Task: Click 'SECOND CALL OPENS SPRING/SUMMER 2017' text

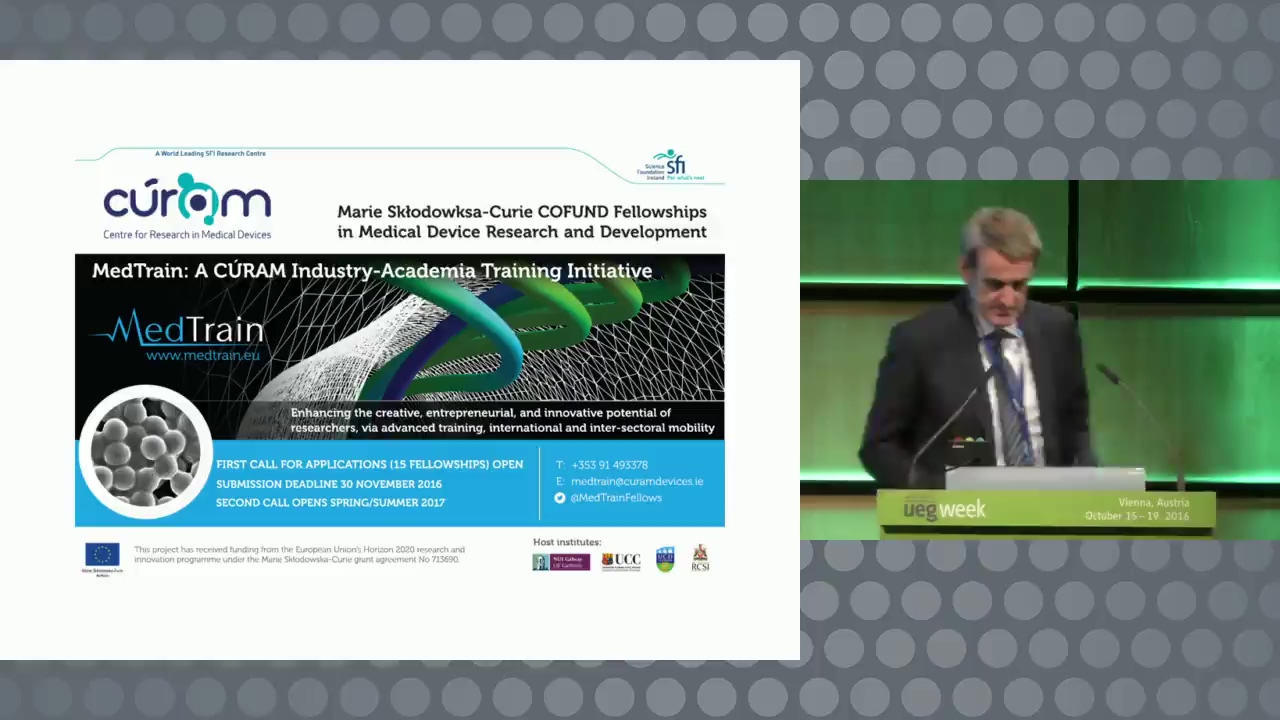Action: 330,502
